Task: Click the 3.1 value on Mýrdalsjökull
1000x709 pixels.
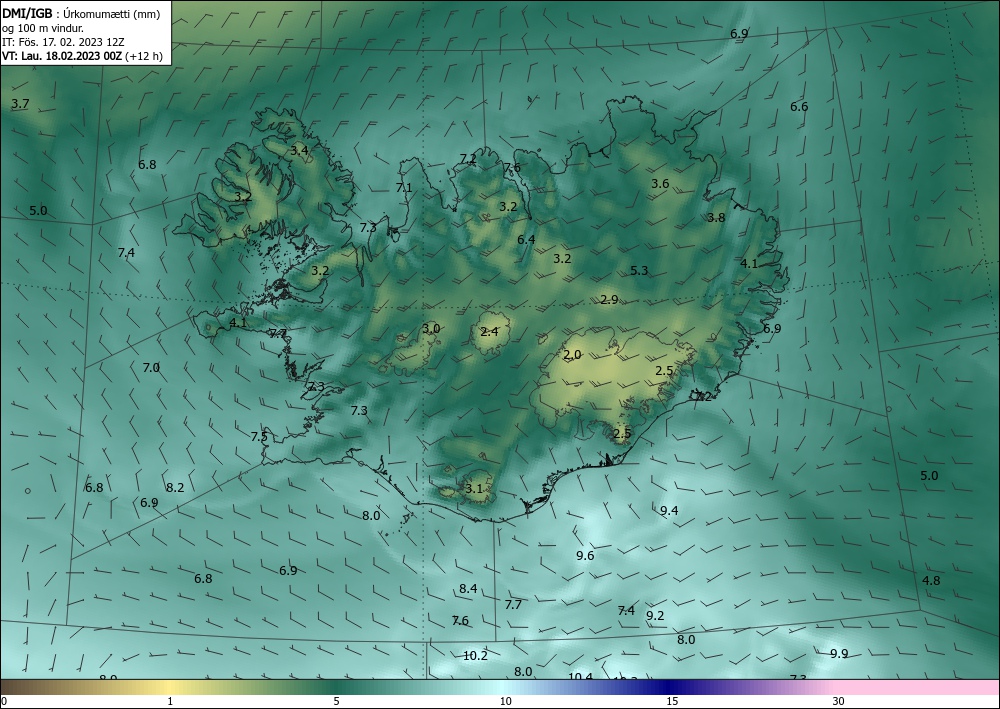Action: [x=474, y=488]
